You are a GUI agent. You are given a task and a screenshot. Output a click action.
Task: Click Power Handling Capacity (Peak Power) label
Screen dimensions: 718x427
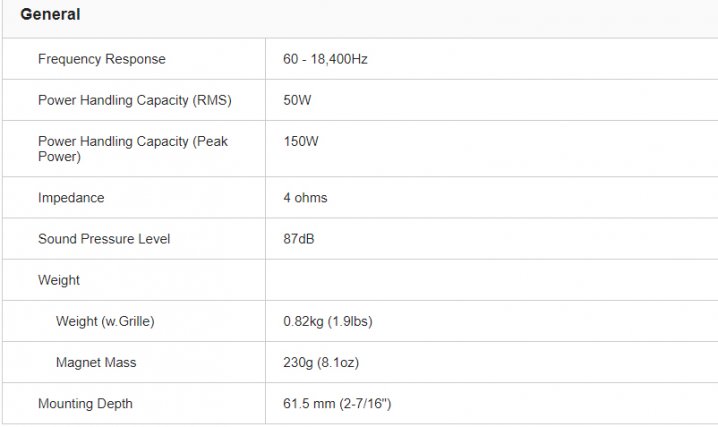[133, 149]
